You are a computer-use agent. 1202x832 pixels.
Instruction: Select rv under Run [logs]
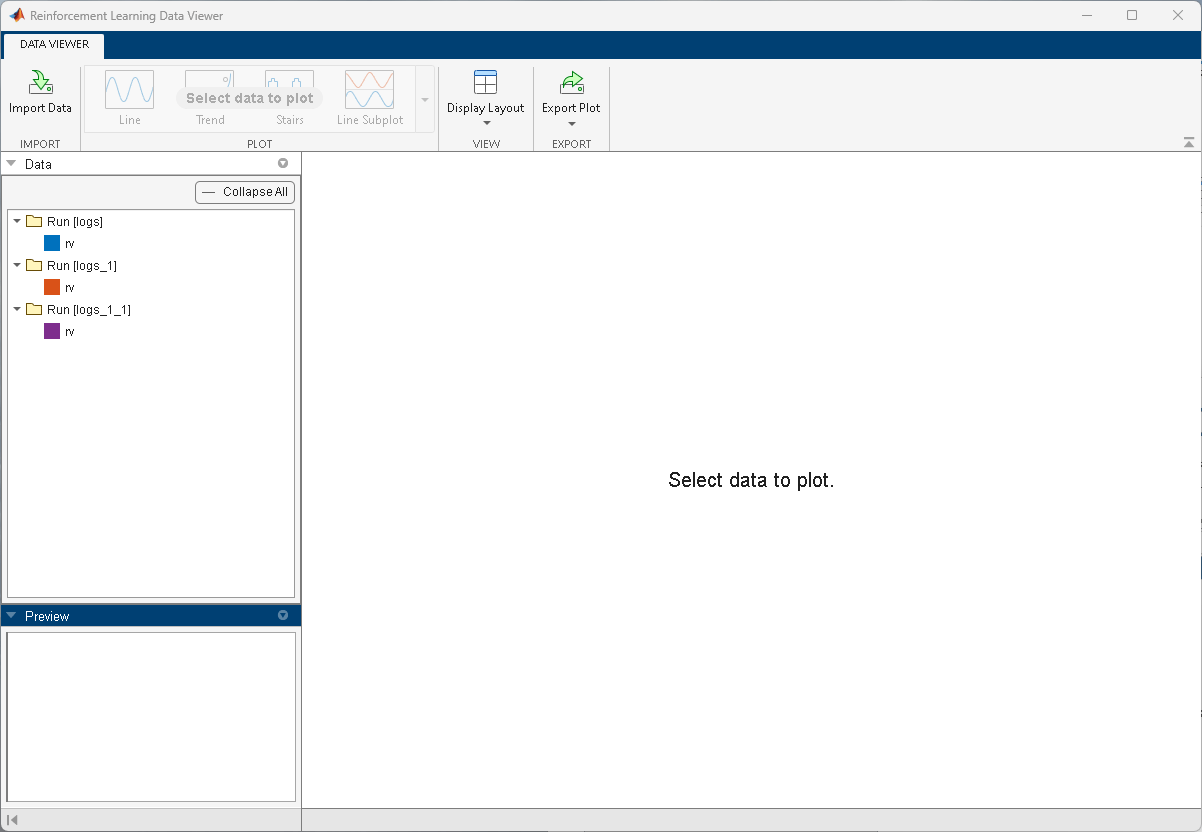pos(70,243)
